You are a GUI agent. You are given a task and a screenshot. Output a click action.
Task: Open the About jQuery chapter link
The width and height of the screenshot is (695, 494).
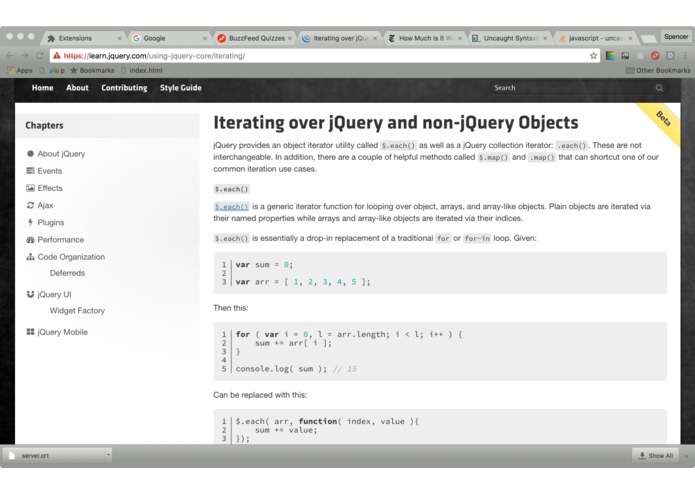point(61,154)
